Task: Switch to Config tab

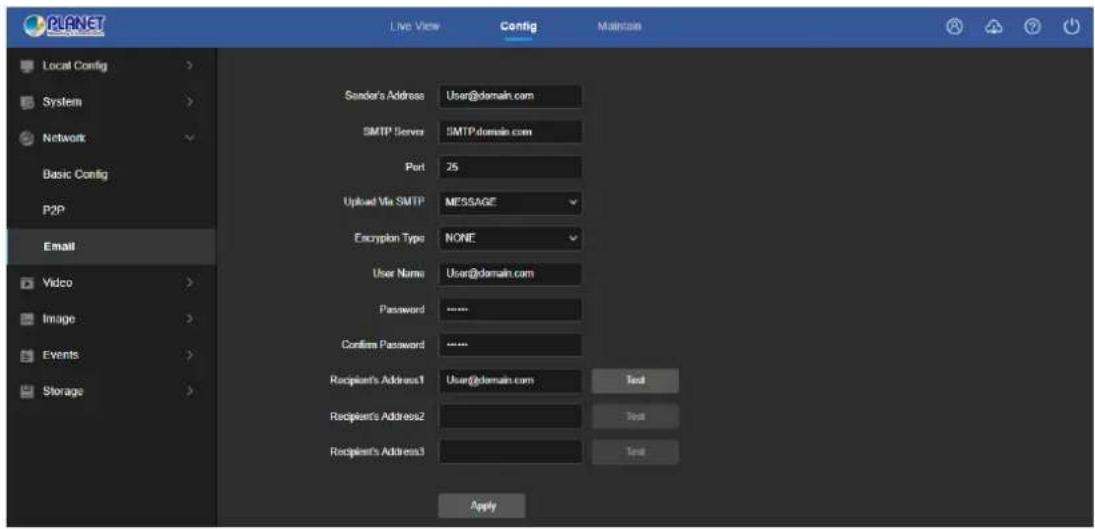Action: [x=518, y=27]
